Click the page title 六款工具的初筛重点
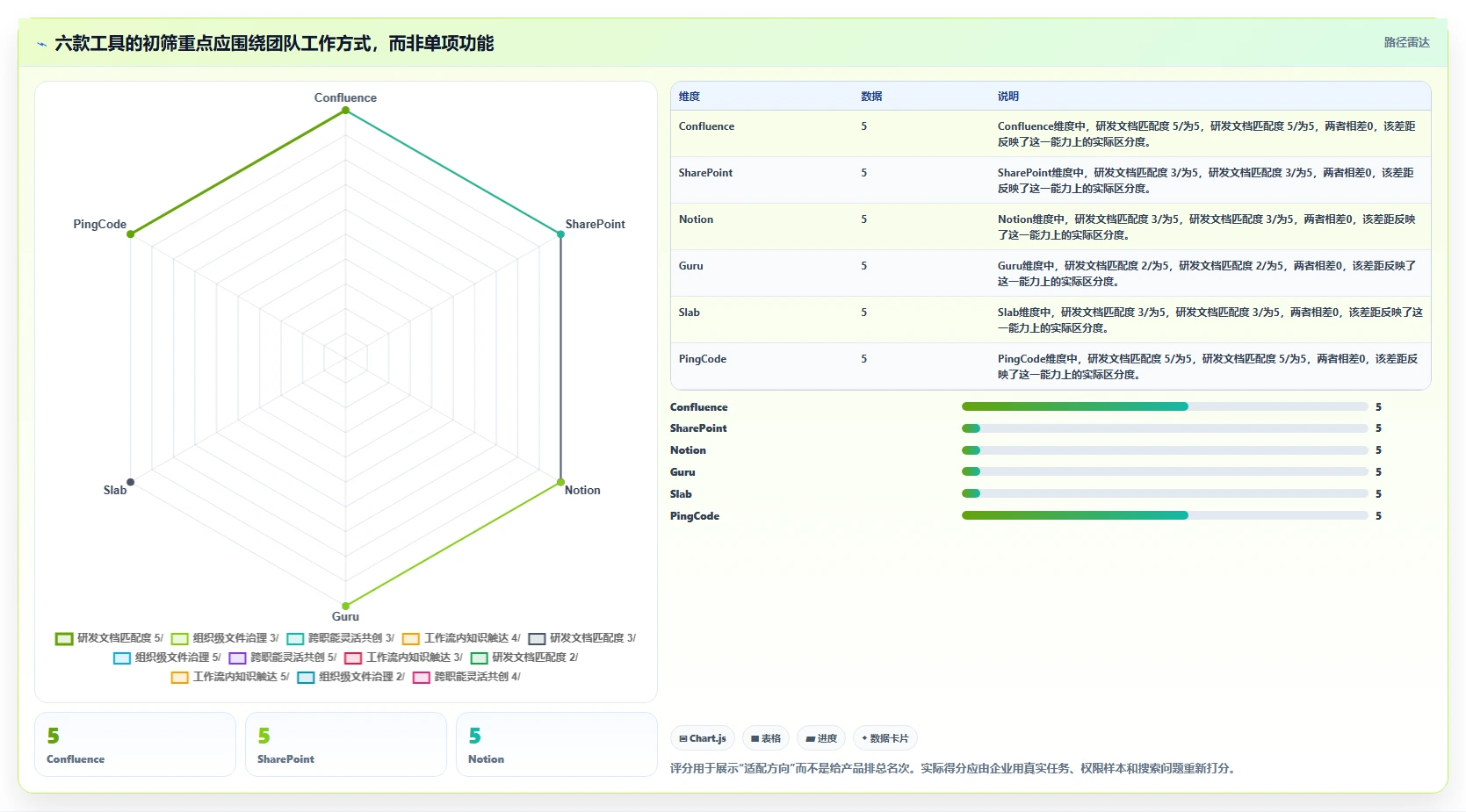The height and width of the screenshot is (812, 1466). tap(274, 43)
